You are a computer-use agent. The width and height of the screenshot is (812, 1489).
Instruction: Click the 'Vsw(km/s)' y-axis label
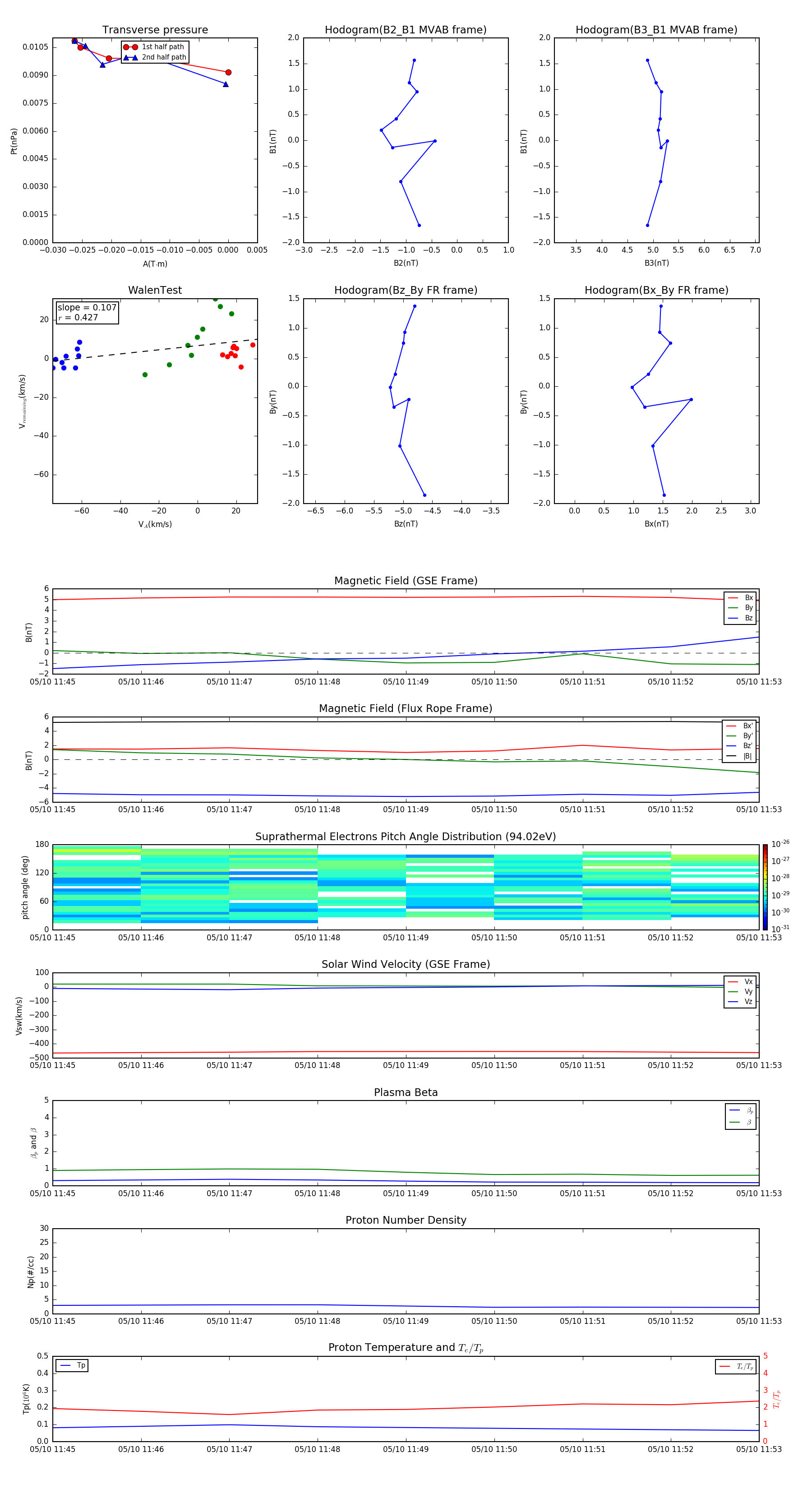[19, 1016]
